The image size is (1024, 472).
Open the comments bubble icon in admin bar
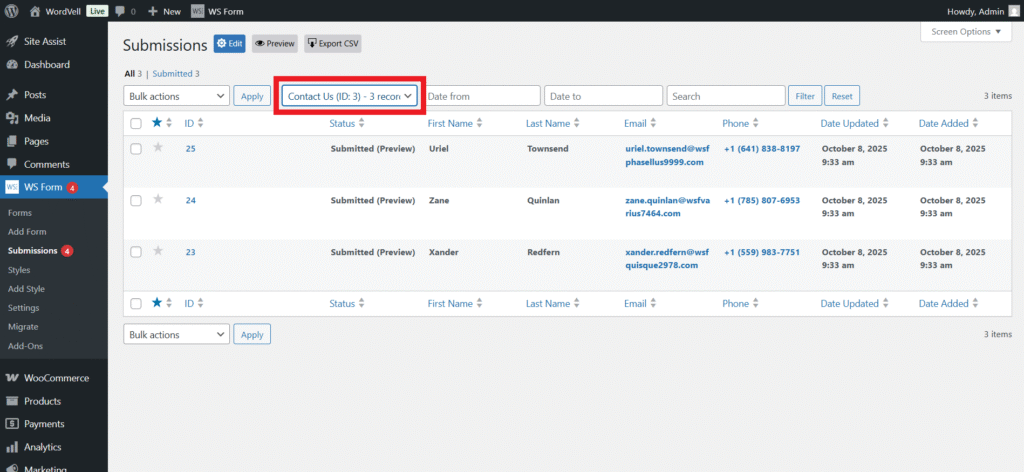pos(120,11)
